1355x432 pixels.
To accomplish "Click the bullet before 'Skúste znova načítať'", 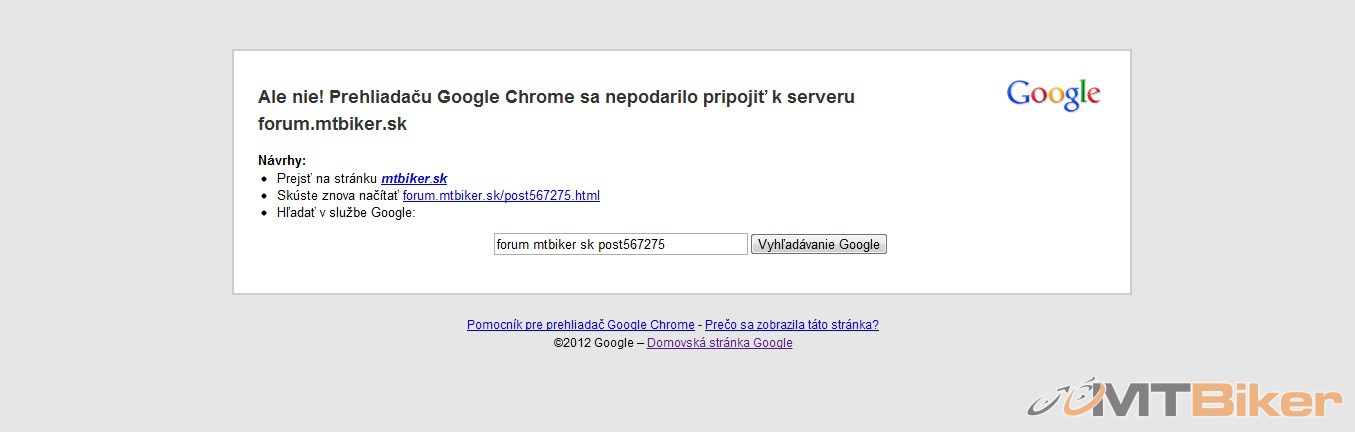I will pos(264,196).
